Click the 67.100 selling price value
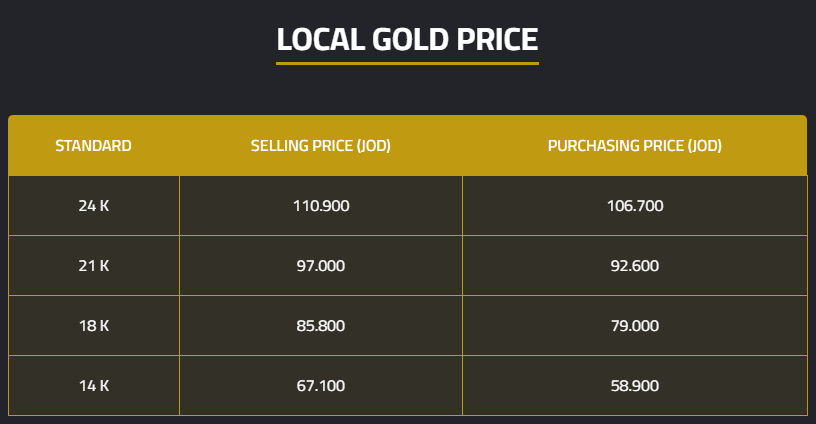The image size is (816, 424). click(x=320, y=385)
